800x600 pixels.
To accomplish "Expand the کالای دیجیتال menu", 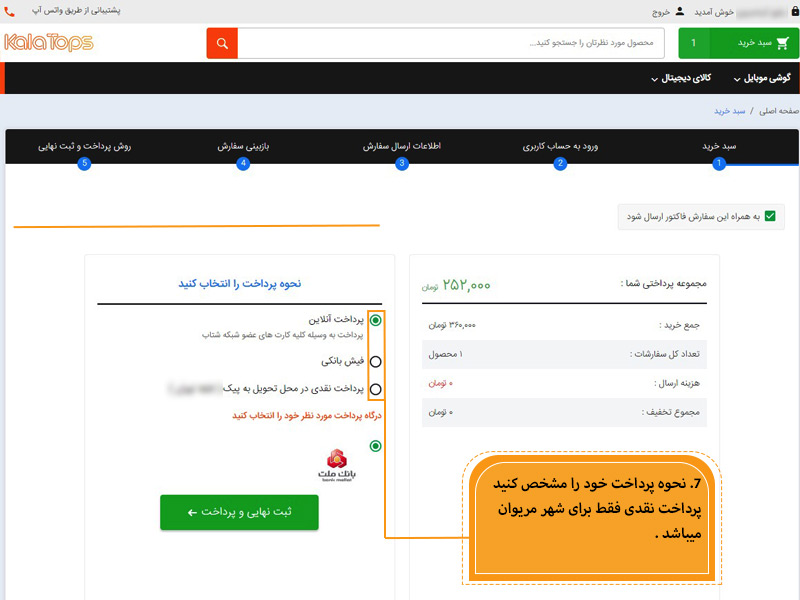I will (x=683, y=77).
